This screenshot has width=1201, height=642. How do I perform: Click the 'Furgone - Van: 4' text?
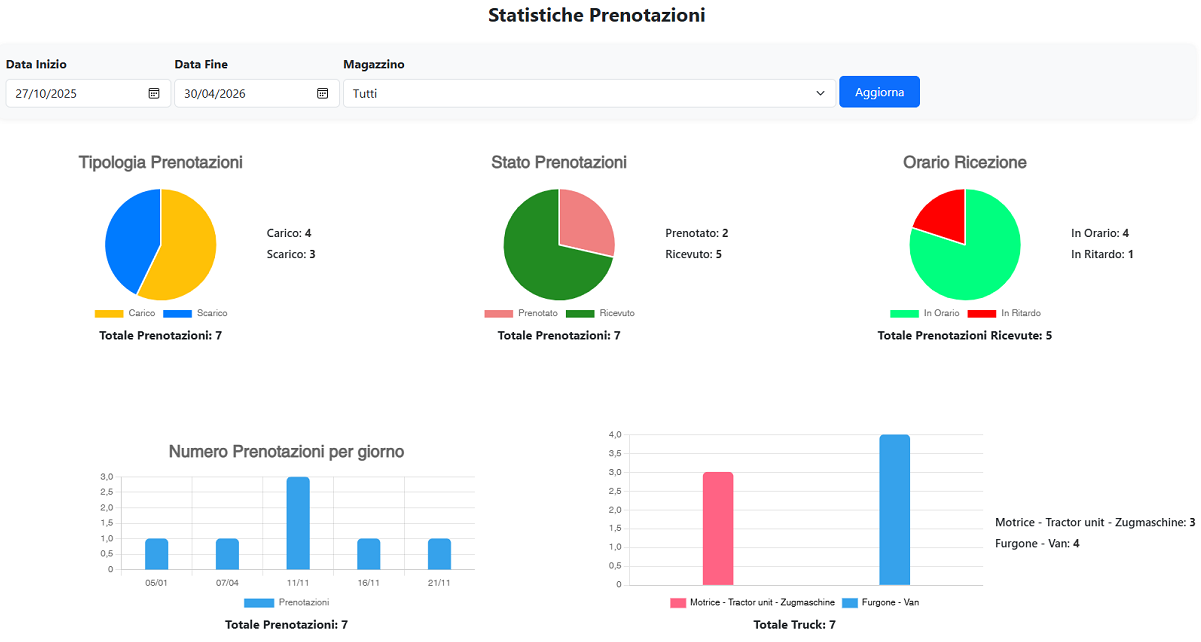[1037, 543]
